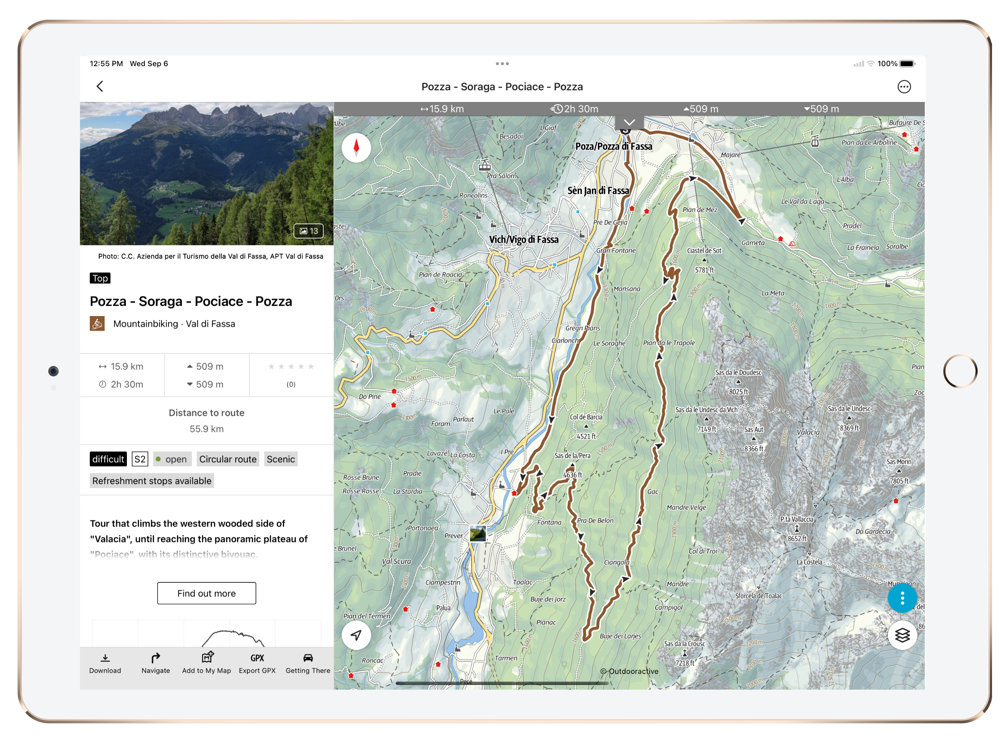This screenshot has width=1000, height=750.
Task: Center map on my location
Action: pyautogui.click(x=357, y=635)
